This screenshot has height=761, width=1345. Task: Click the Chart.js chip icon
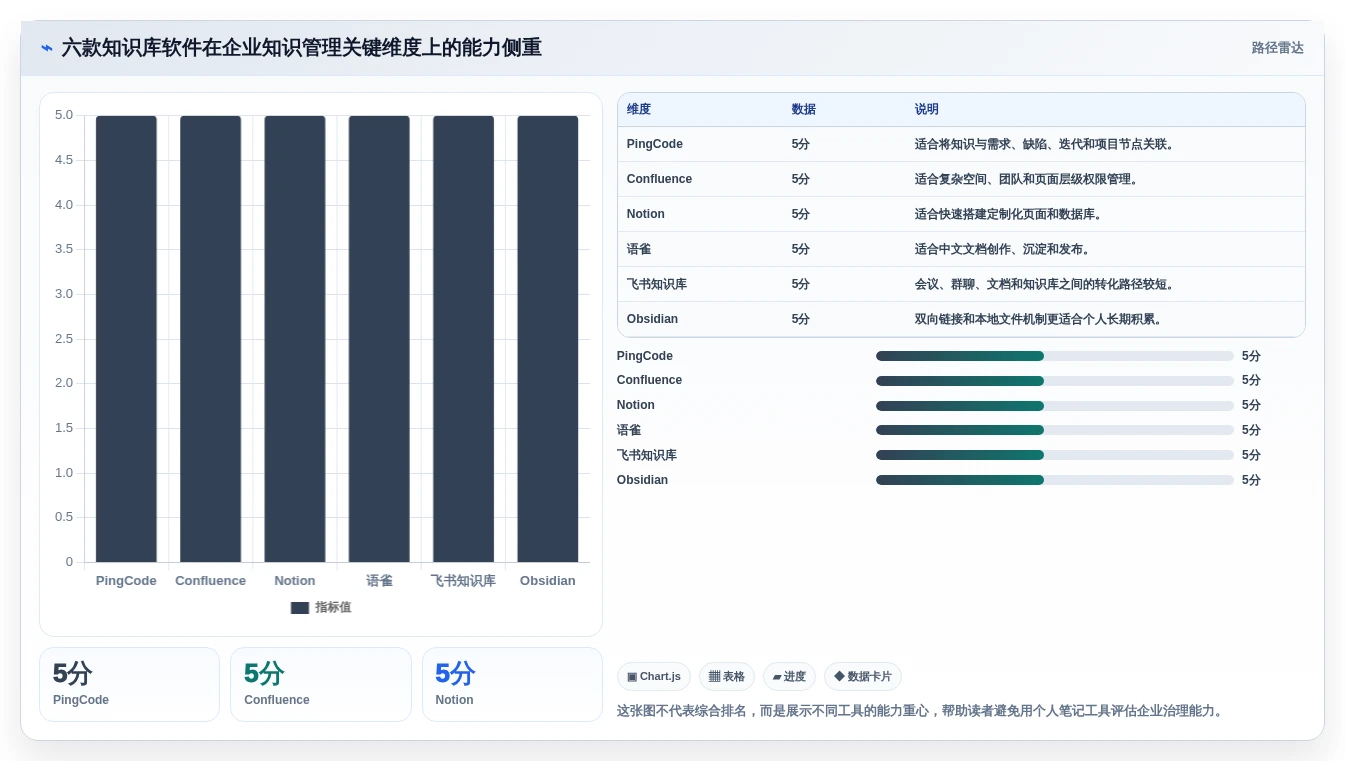(x=632, y=677)
